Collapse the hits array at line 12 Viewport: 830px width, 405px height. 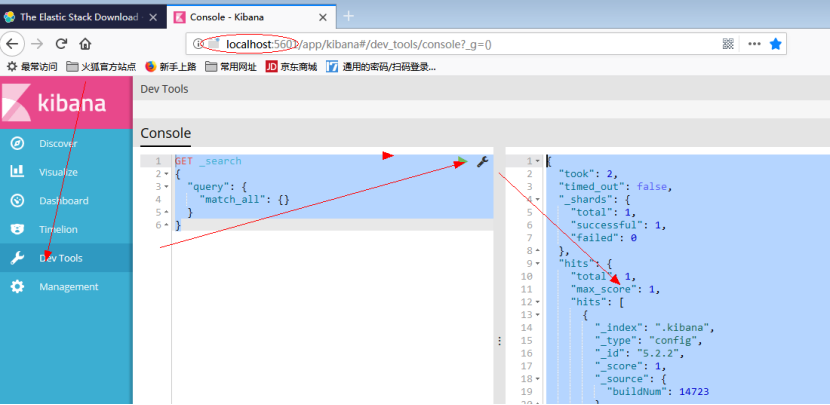point(538,302)
